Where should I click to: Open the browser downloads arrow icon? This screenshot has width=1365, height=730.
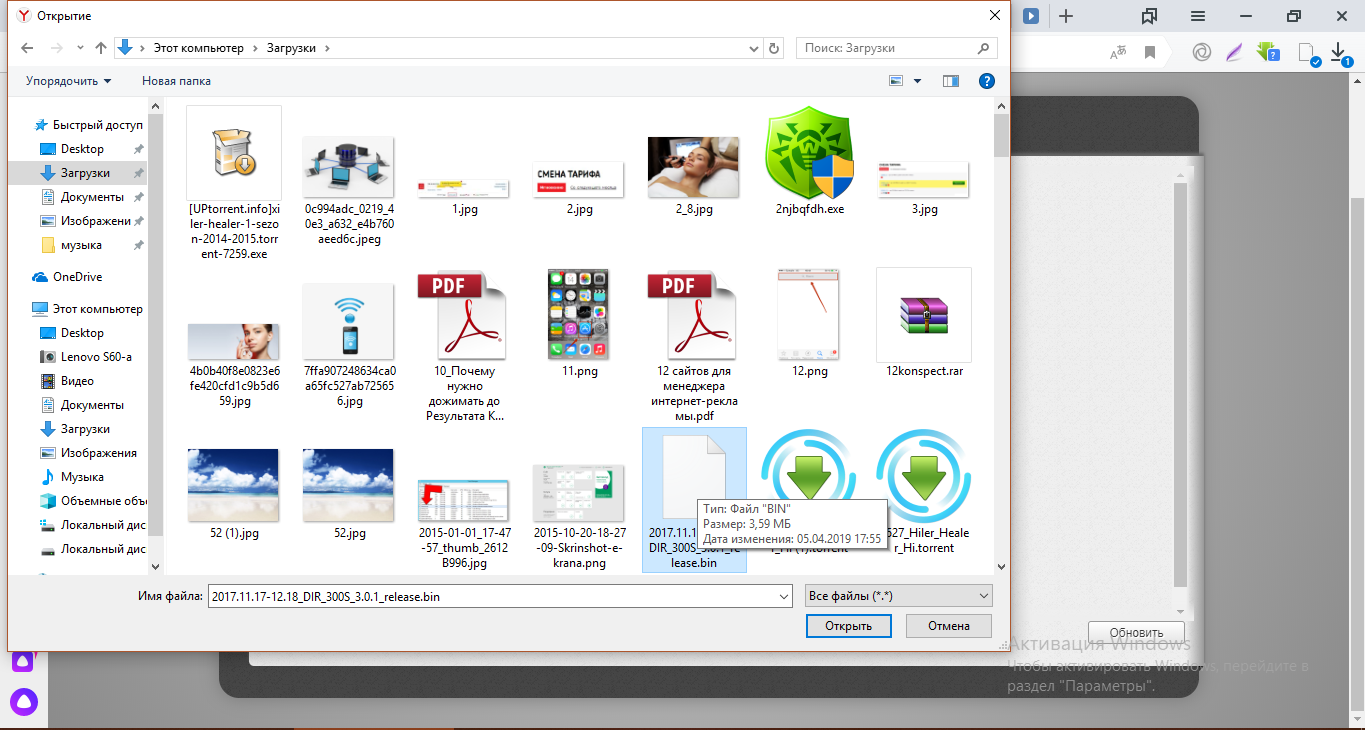[1339, 52]
